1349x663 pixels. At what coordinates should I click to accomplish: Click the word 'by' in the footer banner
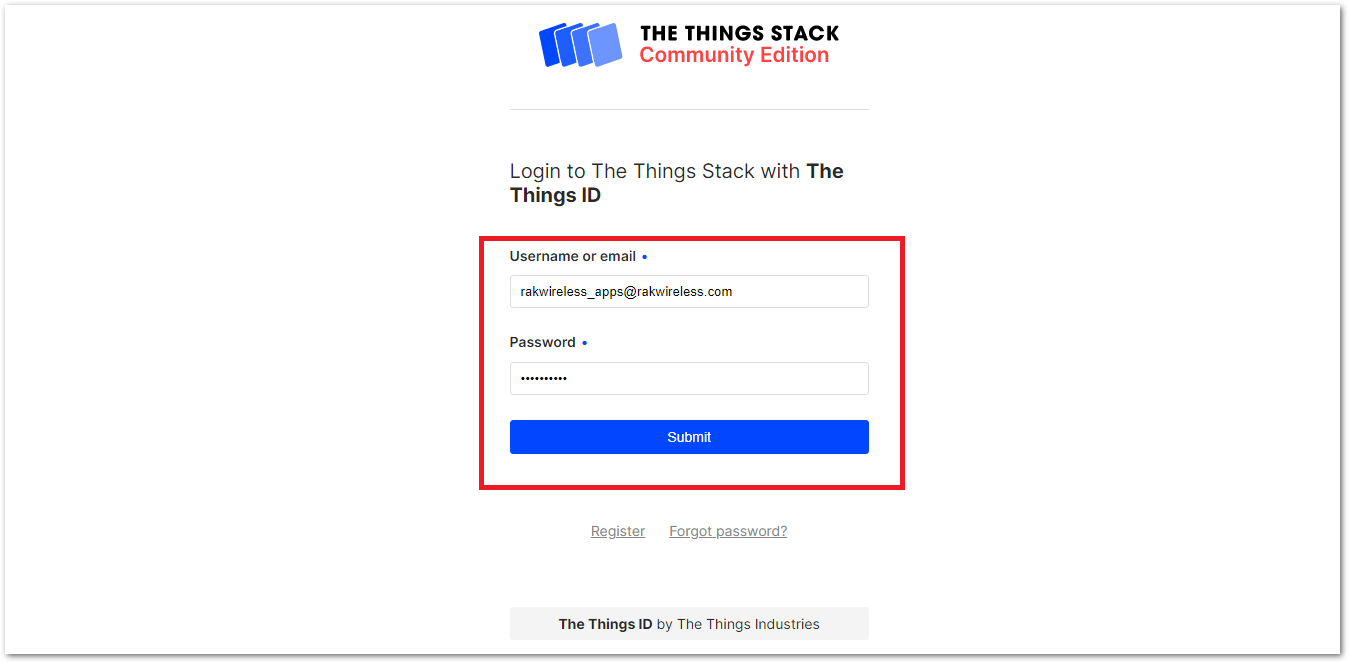click(x=664, y=625)
